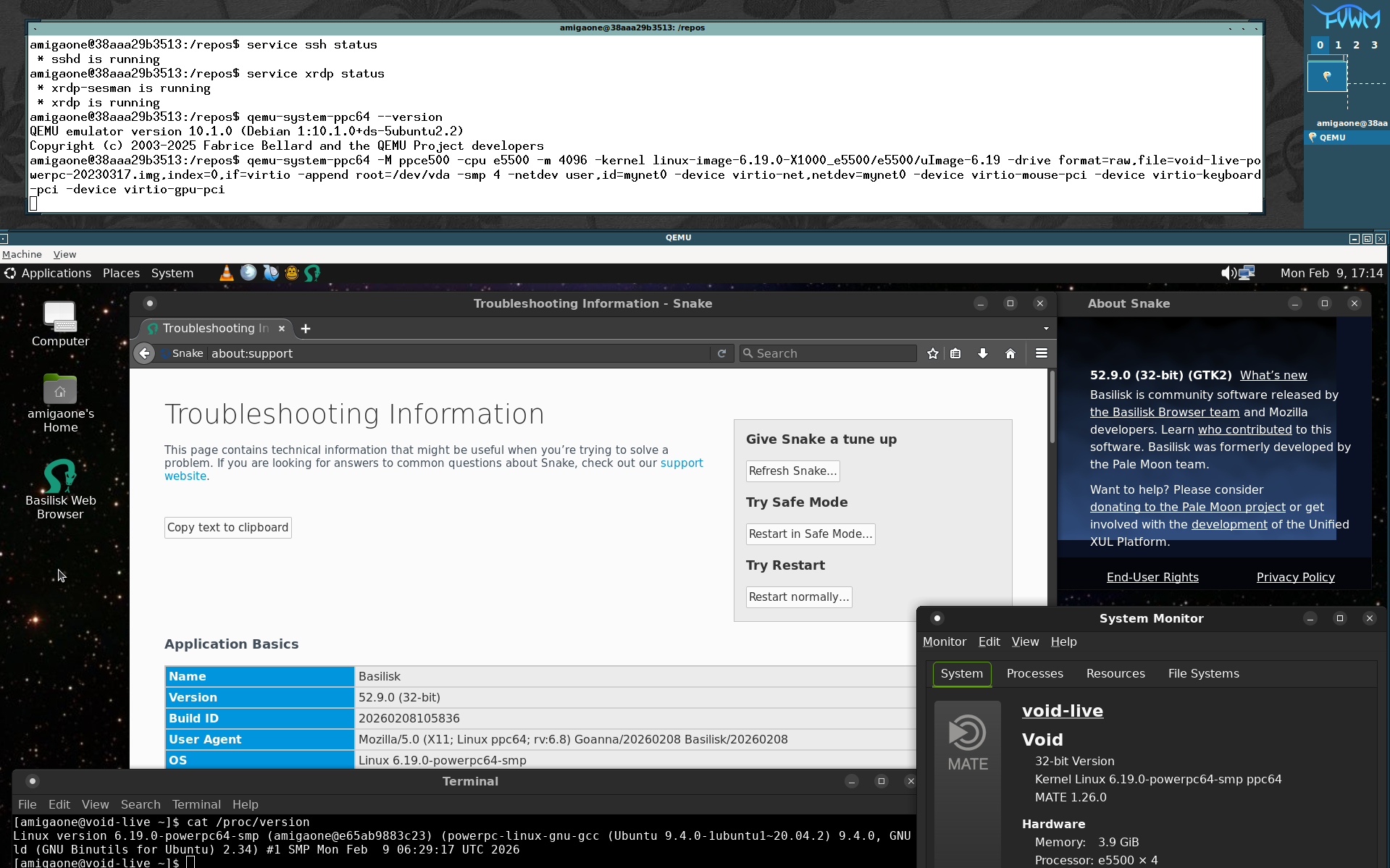Open the monkey-face launcher in MATE panel
The image size is (1390, 868).
tap(291, 273)
